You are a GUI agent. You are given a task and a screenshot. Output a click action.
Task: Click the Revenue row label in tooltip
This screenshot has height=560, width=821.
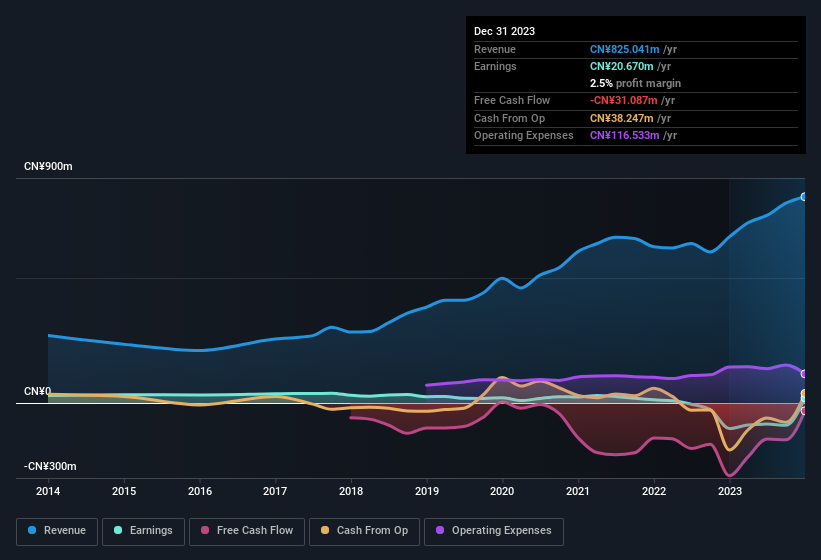click(495, 49)
